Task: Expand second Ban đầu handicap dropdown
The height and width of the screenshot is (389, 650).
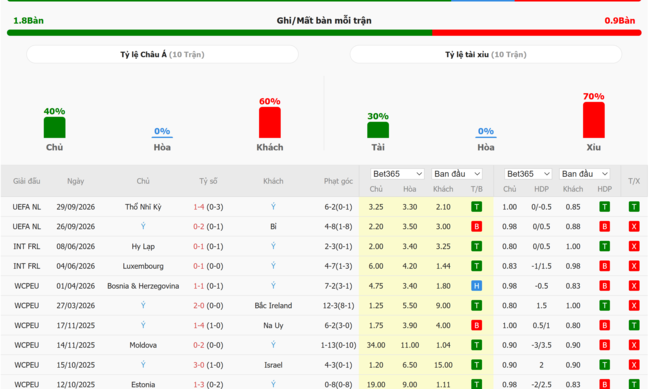Action: click(585, 174)
